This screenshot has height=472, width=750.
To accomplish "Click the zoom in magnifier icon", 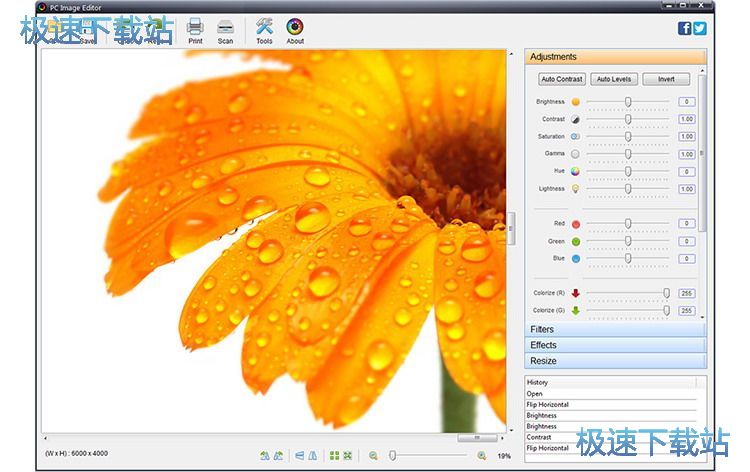I will pyautogui.click(x=481, y=455).
